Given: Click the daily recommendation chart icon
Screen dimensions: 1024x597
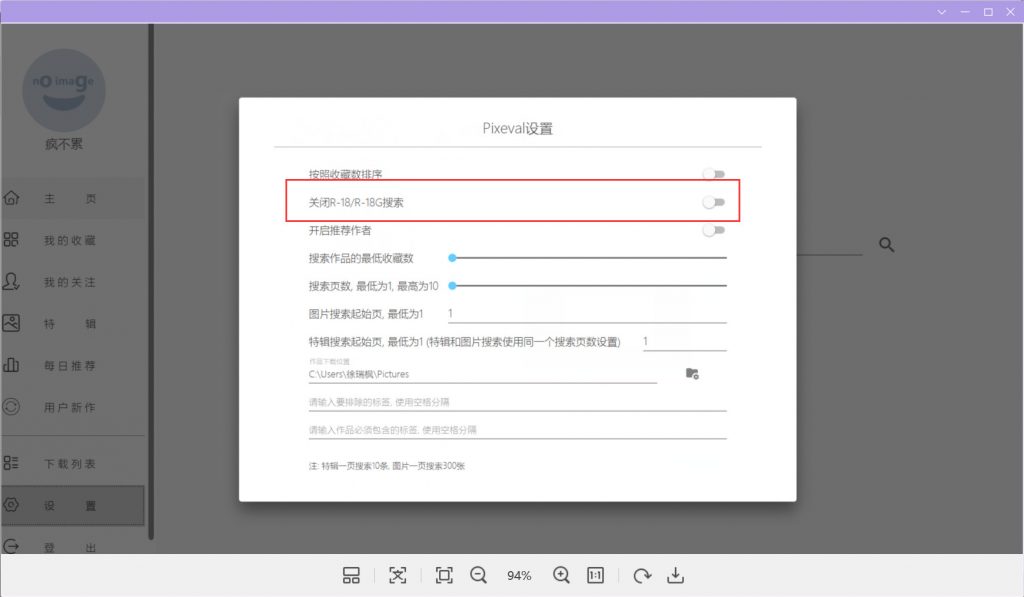Looking at the screenshot, I should click(11, 365).
